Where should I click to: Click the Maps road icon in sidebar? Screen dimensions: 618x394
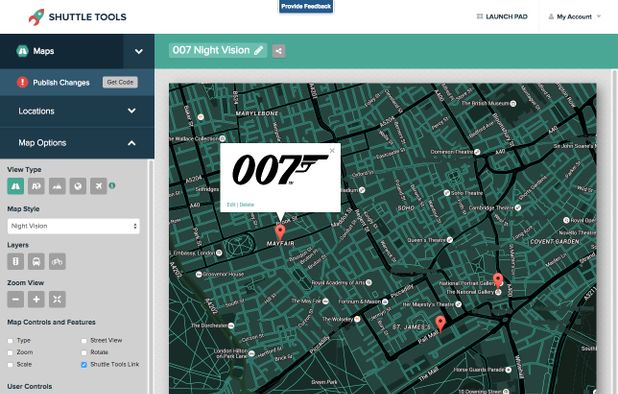click(x=22, y=51)
